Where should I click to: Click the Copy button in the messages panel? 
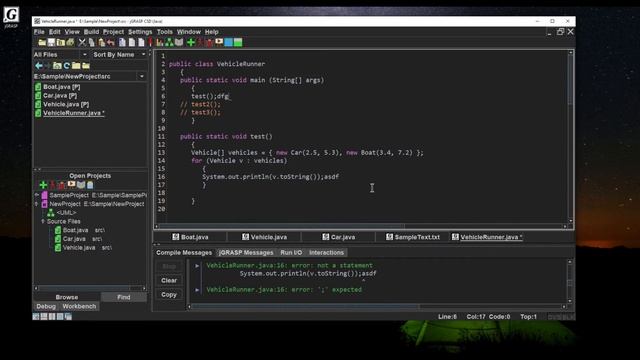169,295
